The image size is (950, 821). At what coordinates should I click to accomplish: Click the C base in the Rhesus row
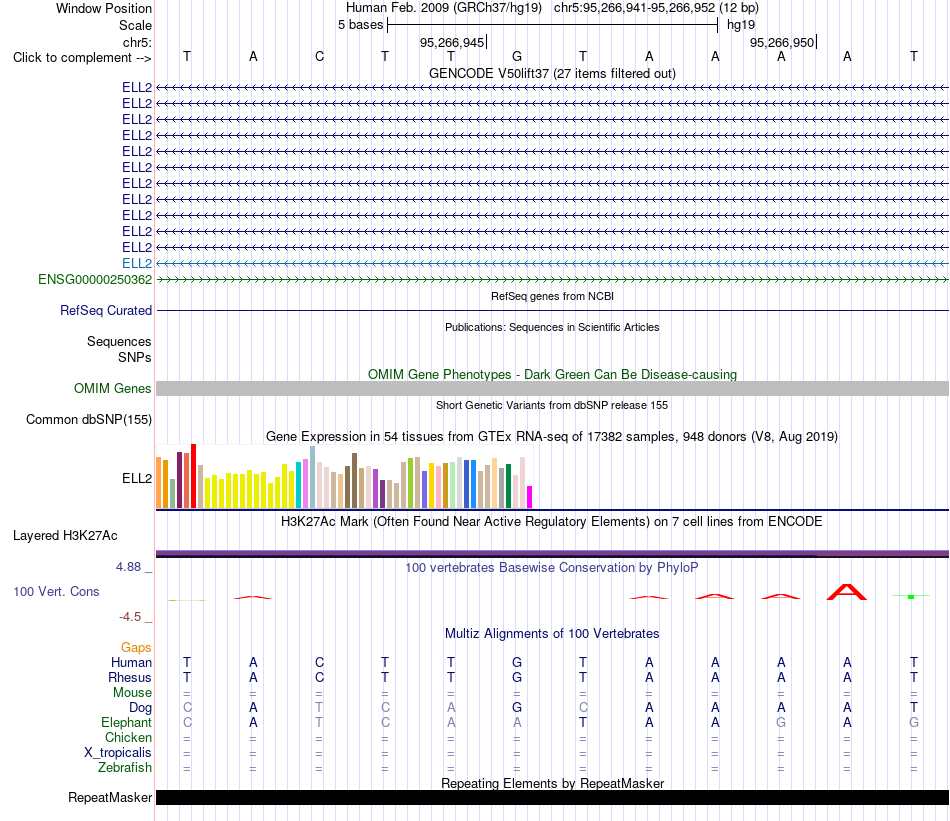point(319,677)
